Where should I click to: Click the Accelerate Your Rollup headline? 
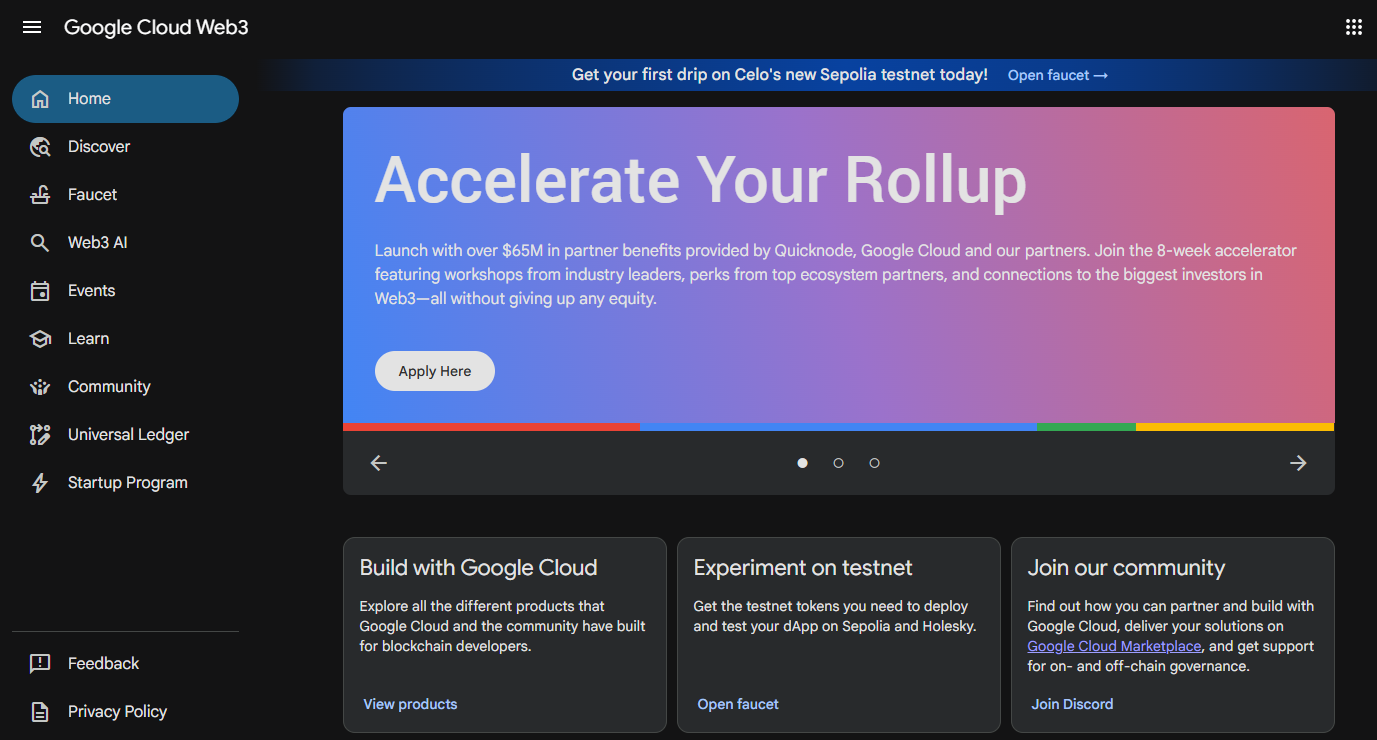[x=700, y=180]
